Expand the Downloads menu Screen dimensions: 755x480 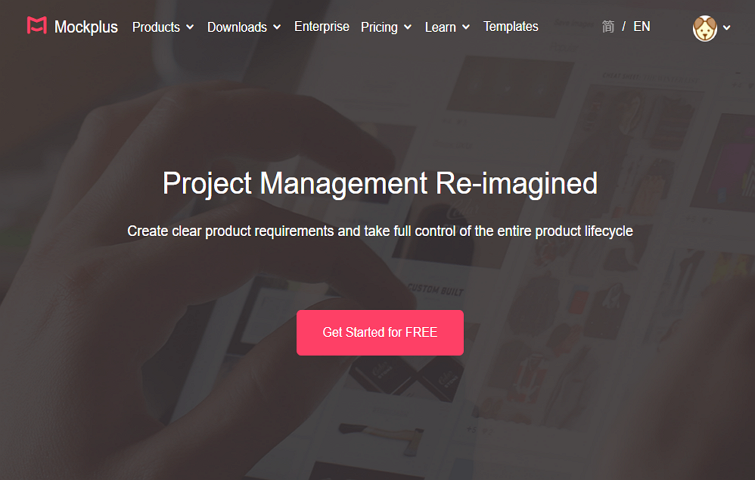point(244,27)
